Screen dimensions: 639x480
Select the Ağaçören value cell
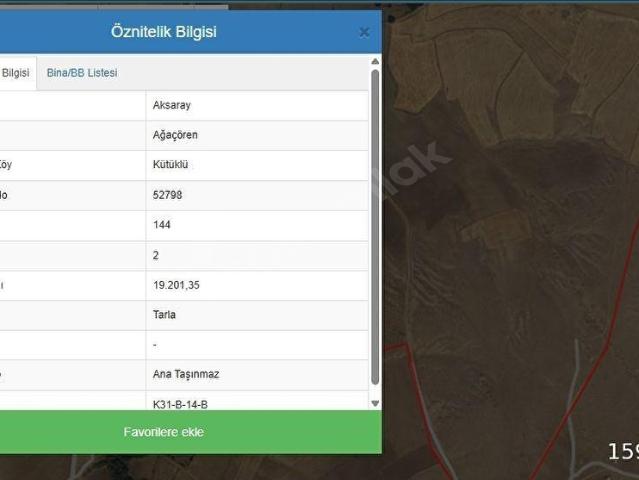coord(257,135)
